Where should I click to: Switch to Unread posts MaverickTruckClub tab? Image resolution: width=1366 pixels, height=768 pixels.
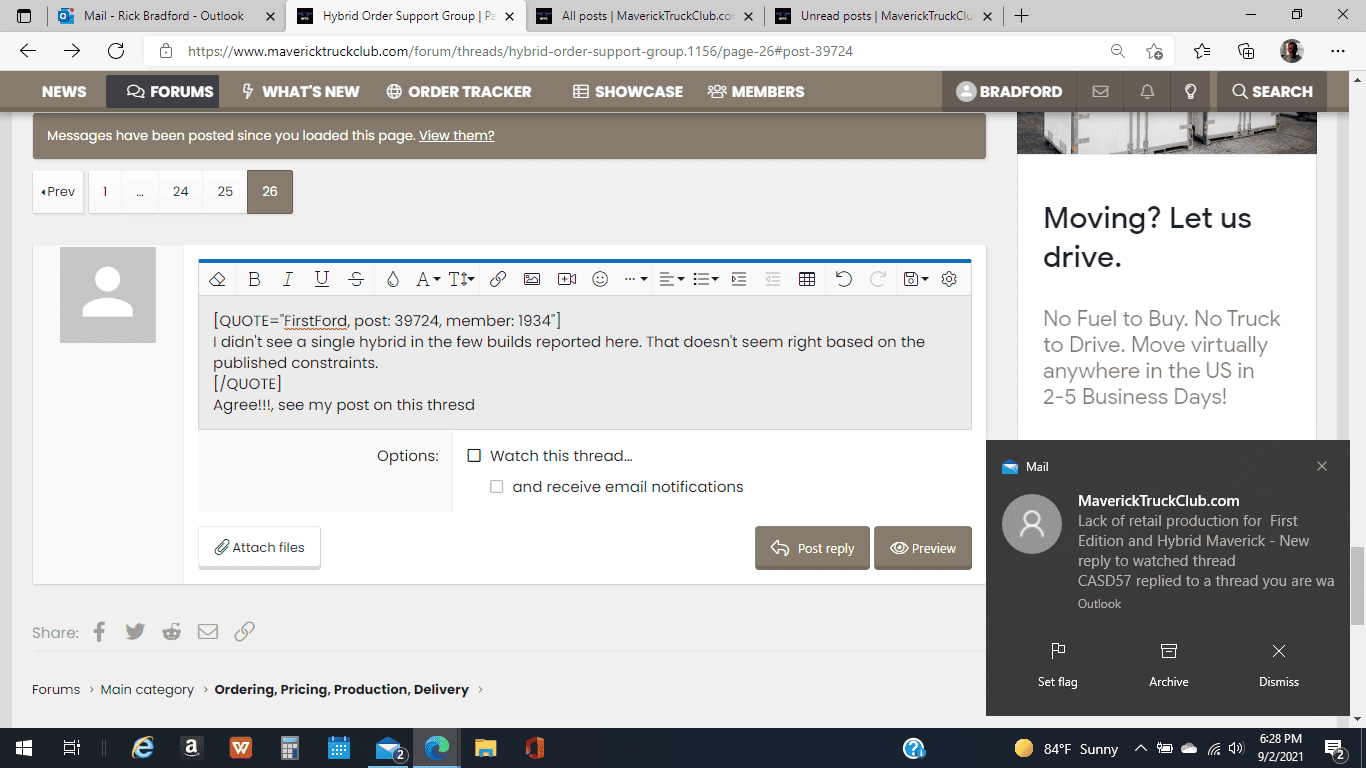coord(886,16)
